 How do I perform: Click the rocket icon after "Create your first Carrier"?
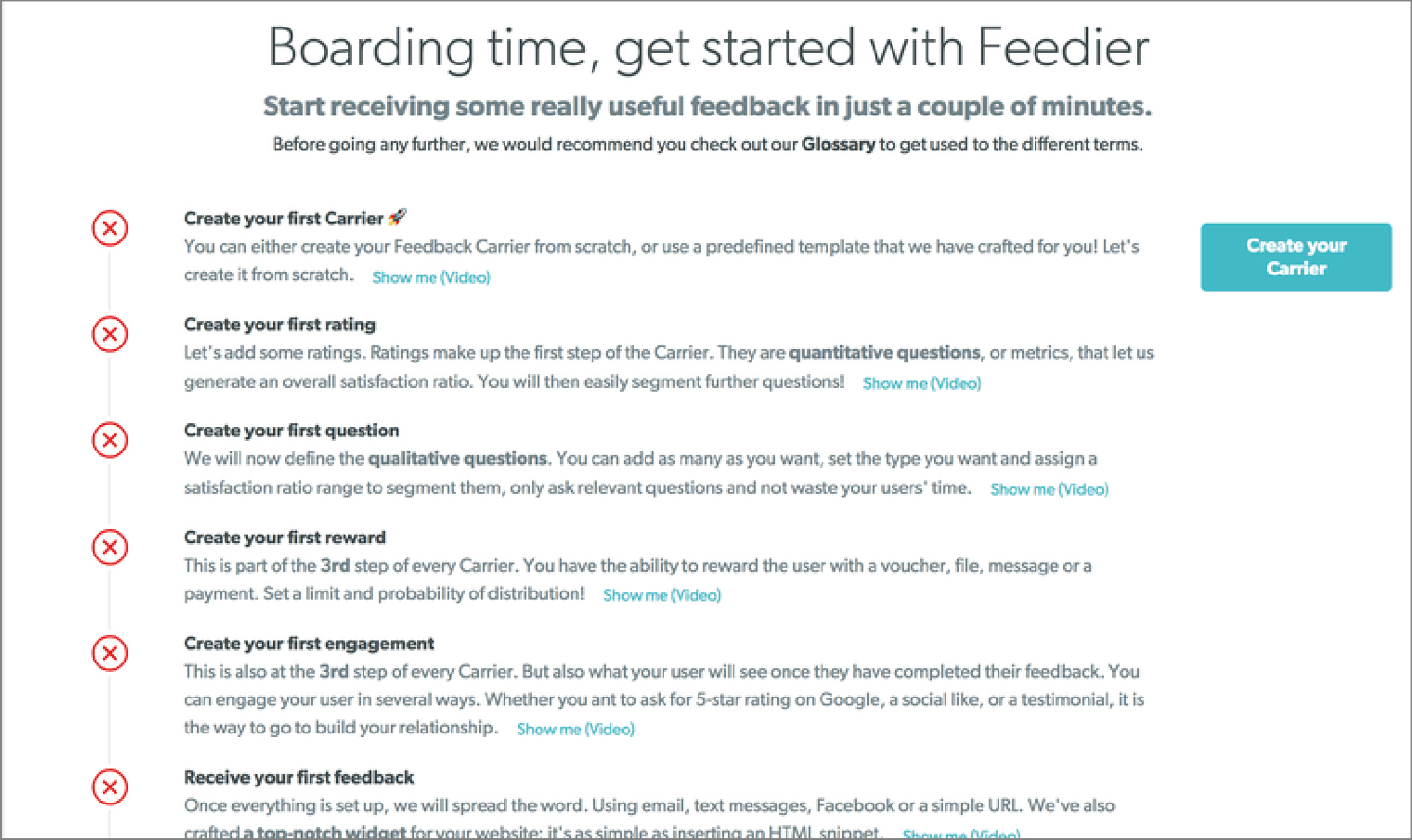[x=398, y=216]
